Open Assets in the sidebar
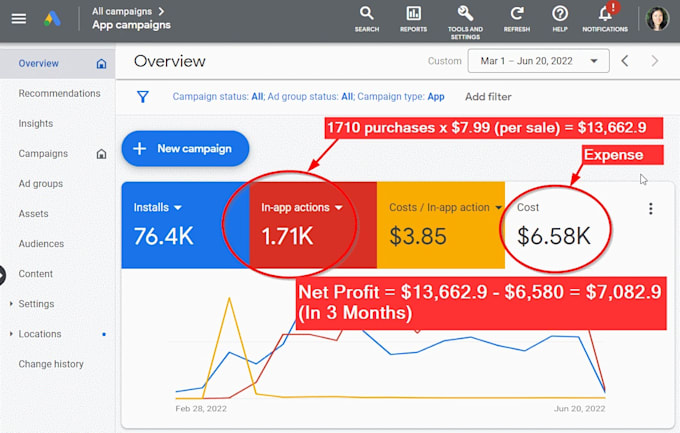The image size is (680, 433). click(x=33, y=213)
